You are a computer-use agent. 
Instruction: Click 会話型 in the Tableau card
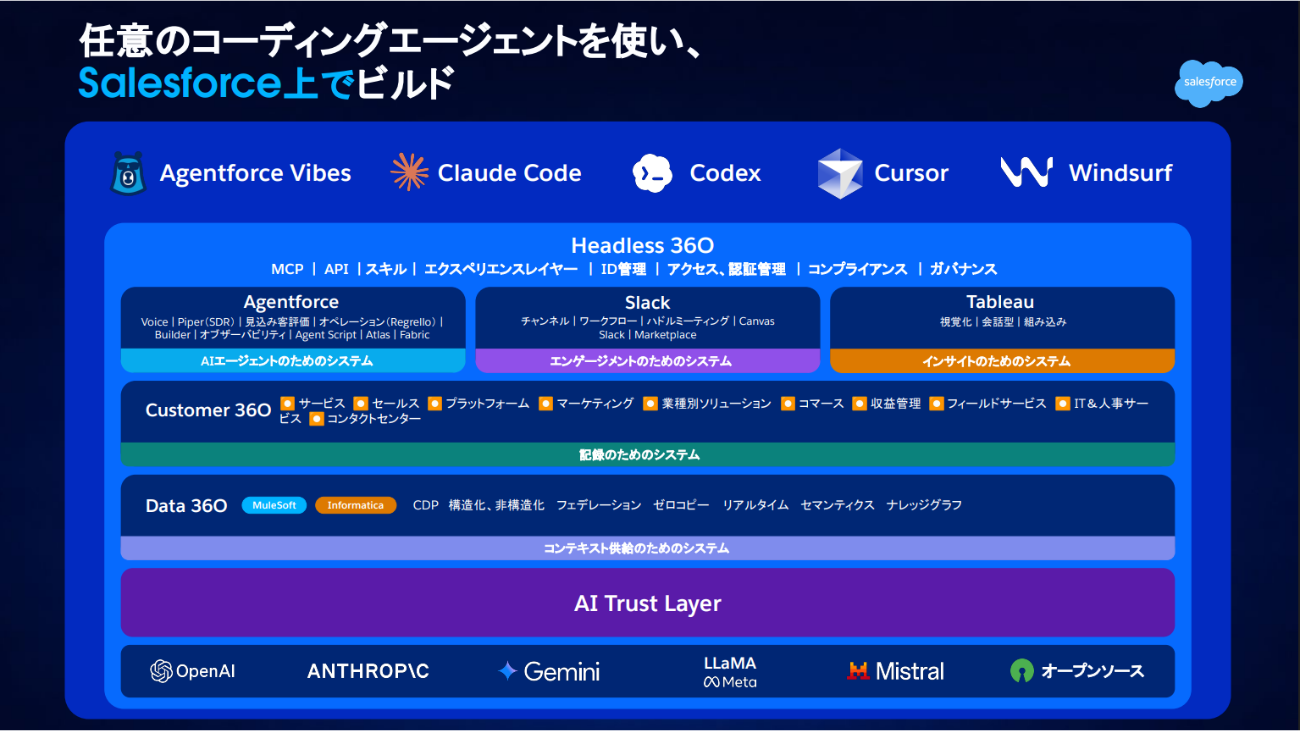point(996,322)
